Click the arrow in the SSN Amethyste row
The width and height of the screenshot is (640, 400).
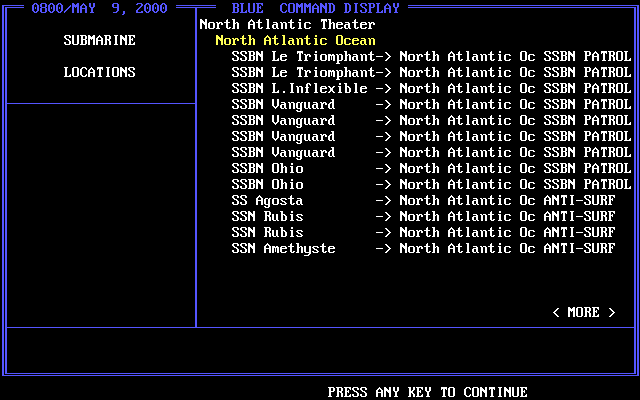[383, 249]
